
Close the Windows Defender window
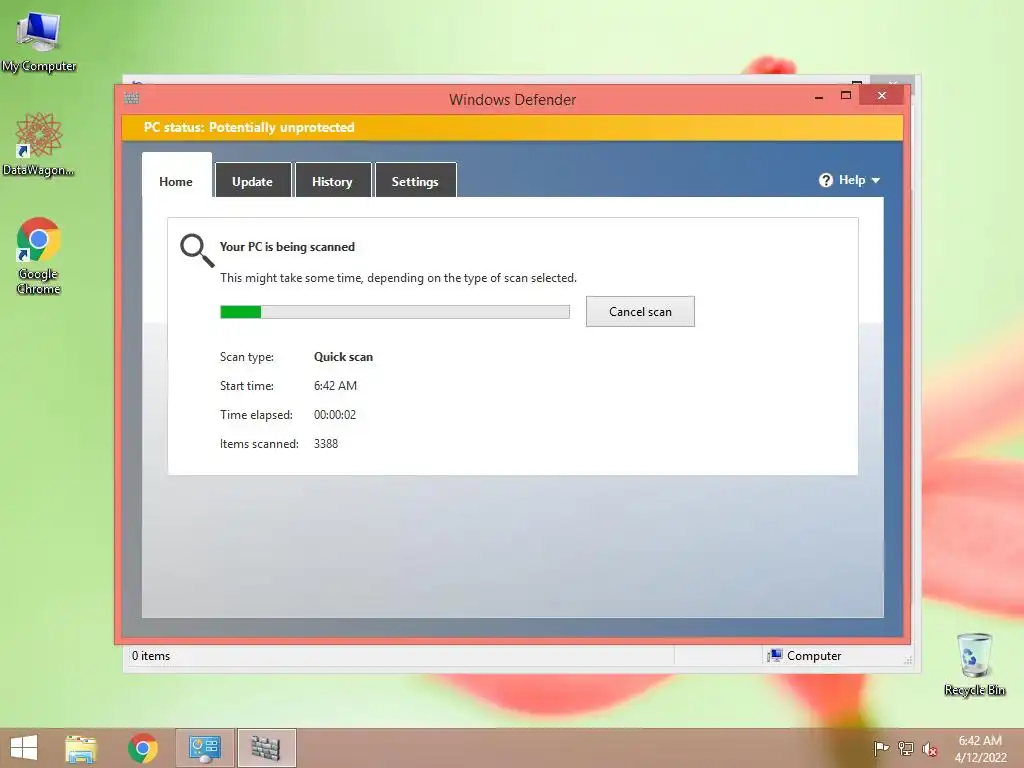pos(882,96)
